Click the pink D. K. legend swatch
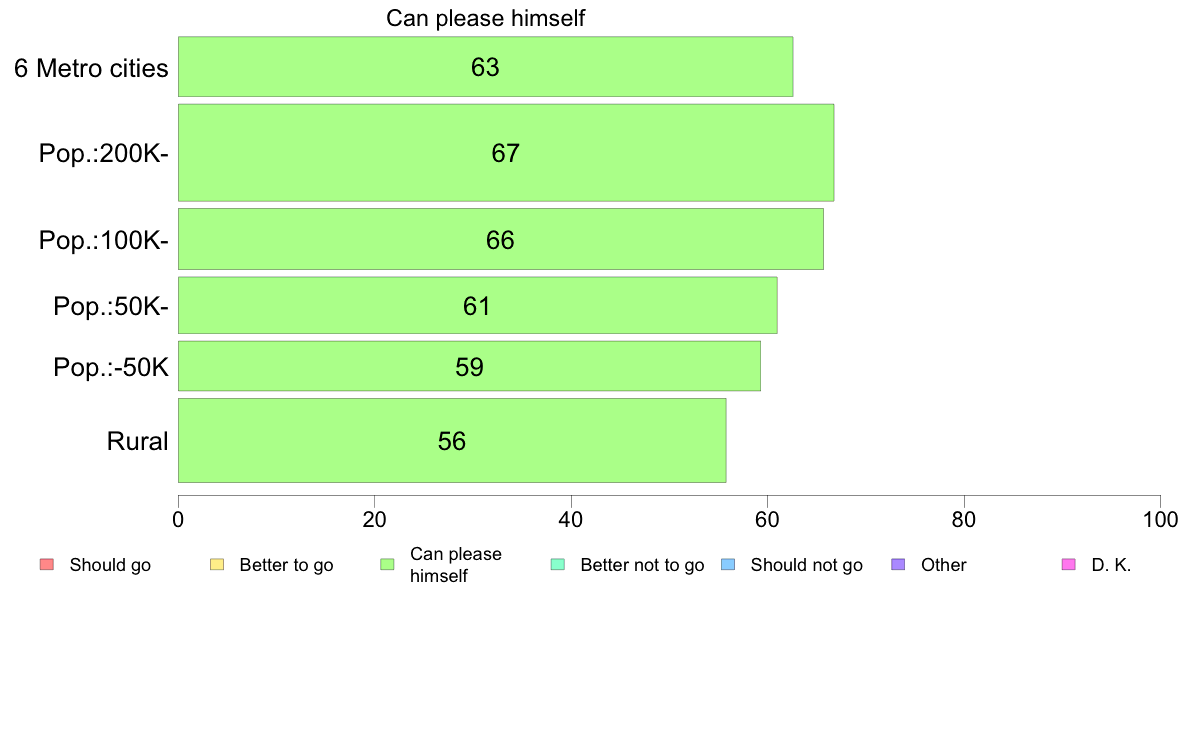The width and height of the screenshot is (1188, 736). click(1069, 565)
